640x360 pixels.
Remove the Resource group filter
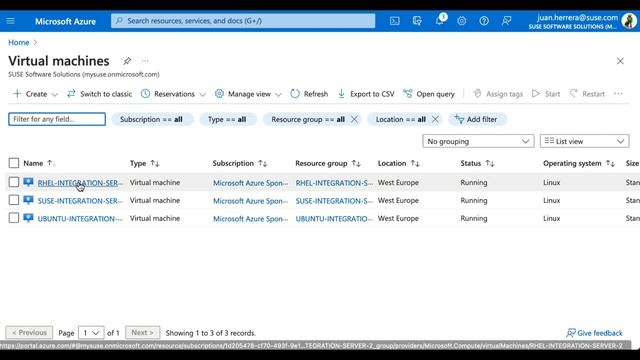[354, 119]
